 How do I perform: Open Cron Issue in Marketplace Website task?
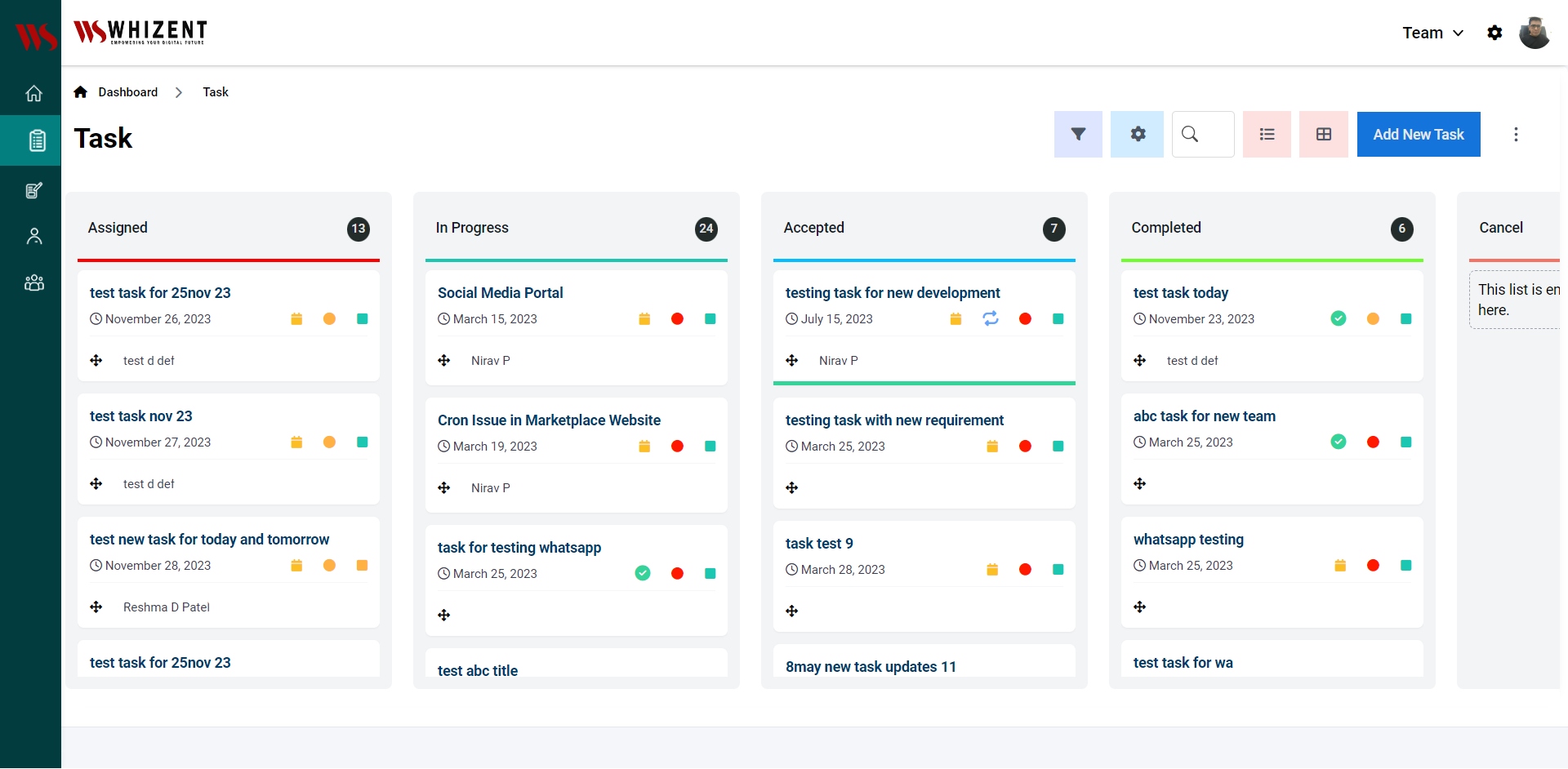point(549,420)
